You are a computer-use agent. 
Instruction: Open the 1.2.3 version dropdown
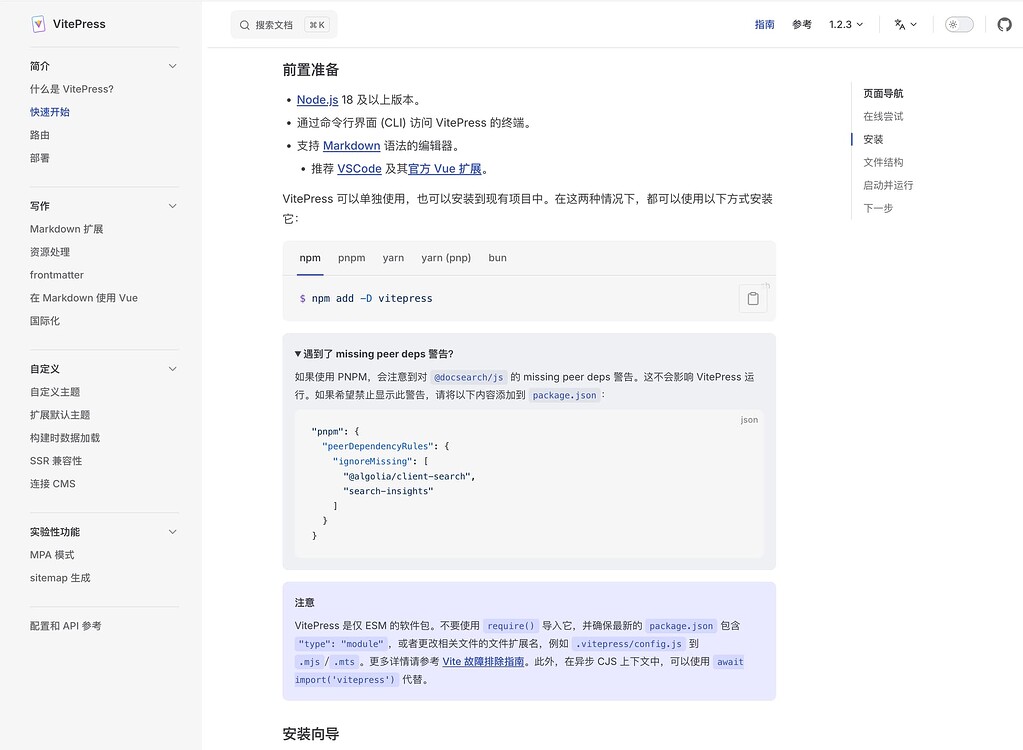pos(845,24)
